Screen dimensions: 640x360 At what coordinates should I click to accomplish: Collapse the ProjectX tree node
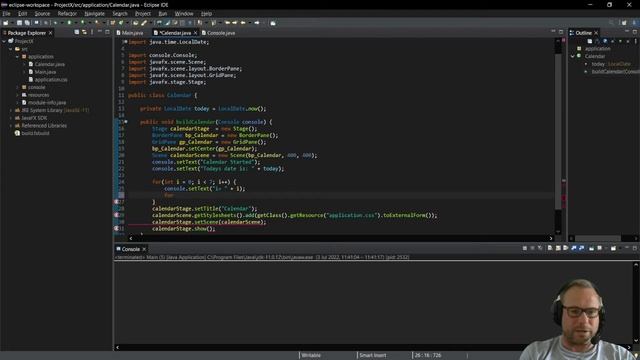click(x=4, y=41)
